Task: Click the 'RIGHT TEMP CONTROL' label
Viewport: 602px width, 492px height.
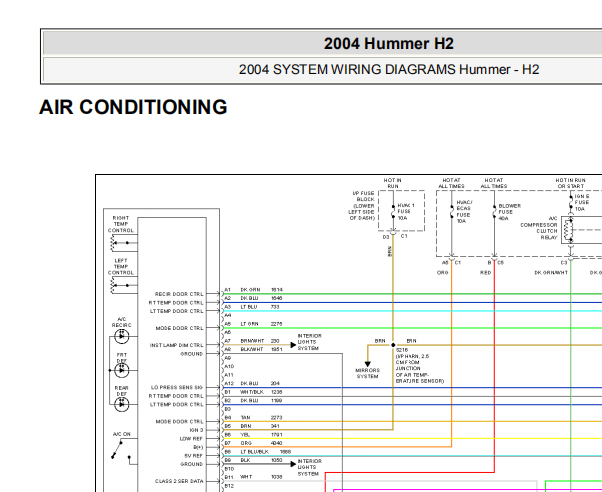Action: [121, 224]
